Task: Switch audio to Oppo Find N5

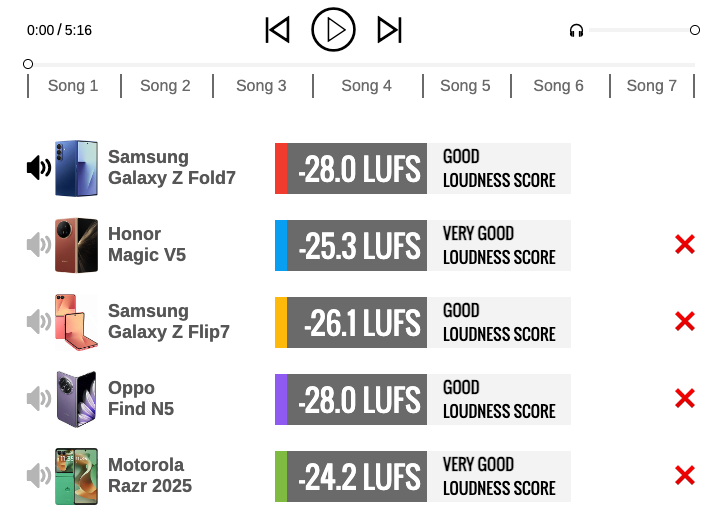Action: coord(39,399)
